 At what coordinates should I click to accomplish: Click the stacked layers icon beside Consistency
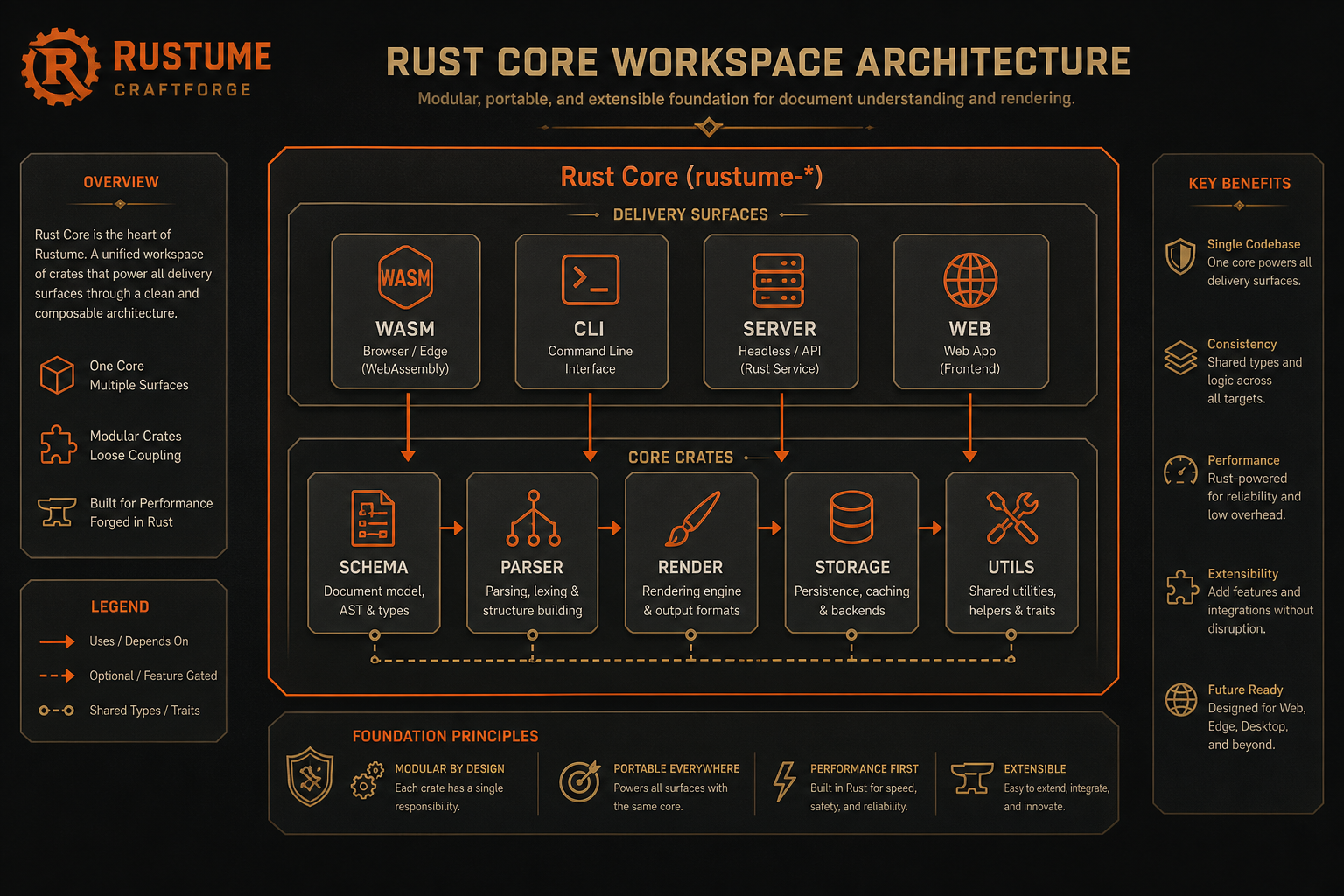[x=1180, y=358]
